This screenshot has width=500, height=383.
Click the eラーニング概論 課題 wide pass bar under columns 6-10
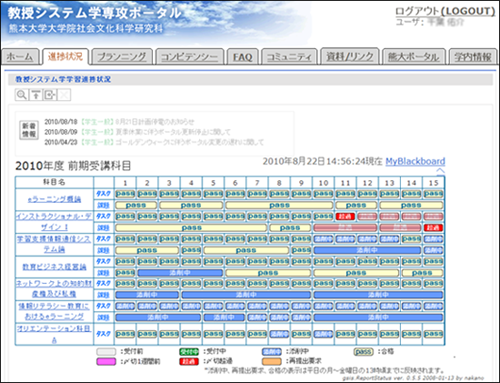point(279,205)
